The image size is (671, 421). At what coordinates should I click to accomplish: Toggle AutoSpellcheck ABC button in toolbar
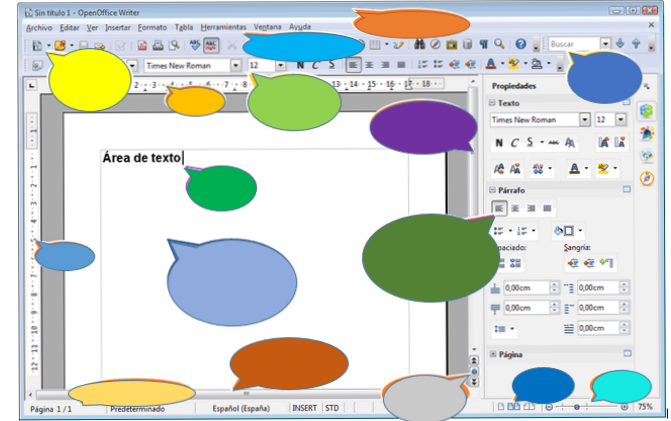[x=211, y=45]
